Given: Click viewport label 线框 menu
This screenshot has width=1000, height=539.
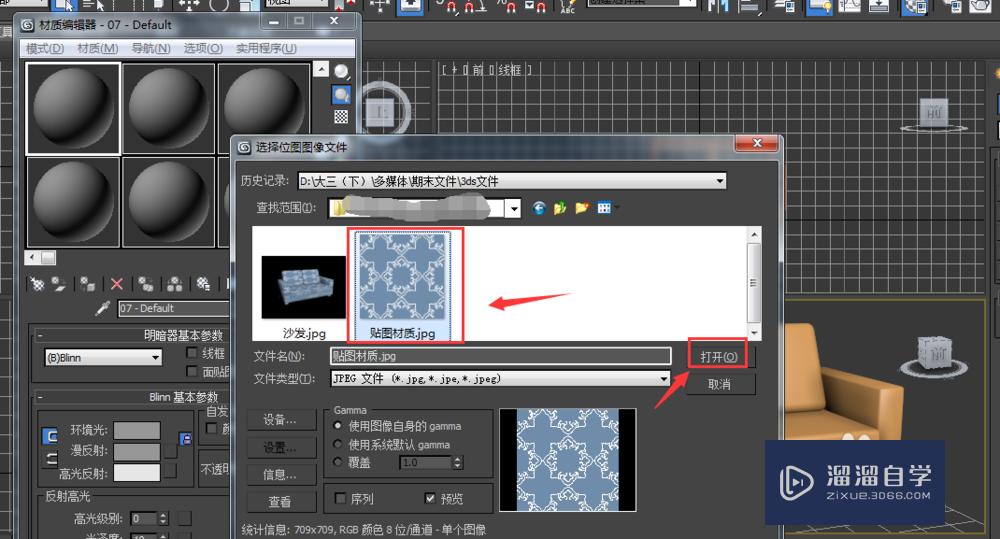Looking at the screenshot, I should (510, 70).
